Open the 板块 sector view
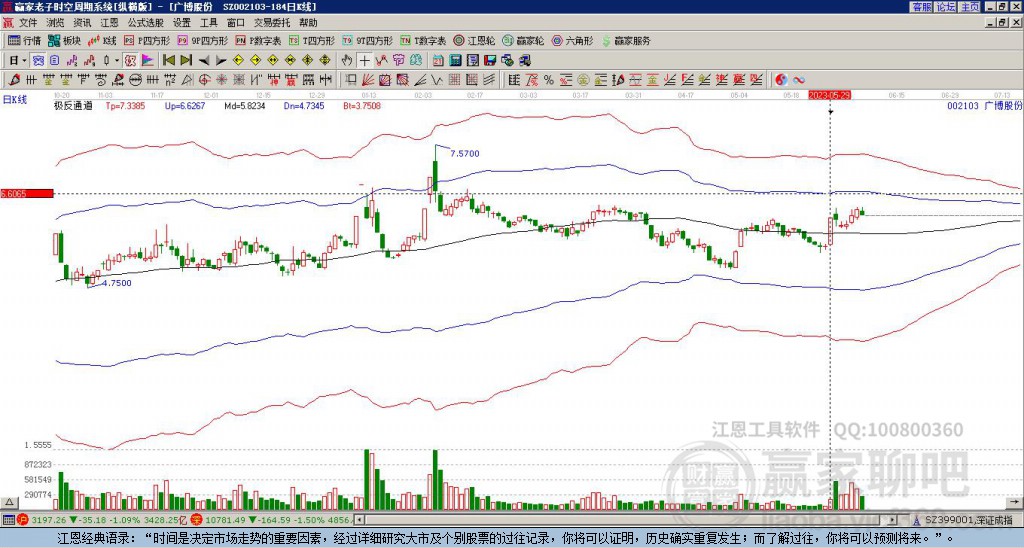Image resolution: width=1024 pixels, height=548 pixels. pos(64,40)
